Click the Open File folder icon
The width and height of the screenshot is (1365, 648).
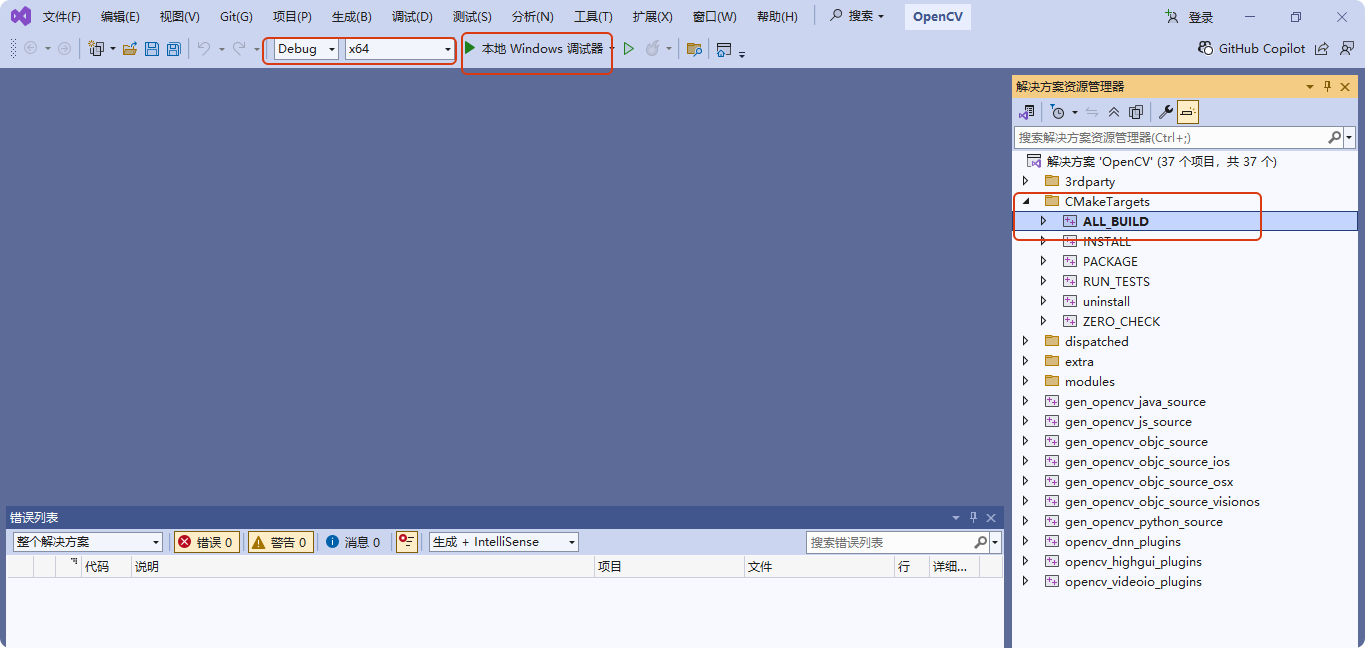click(130, 48)
